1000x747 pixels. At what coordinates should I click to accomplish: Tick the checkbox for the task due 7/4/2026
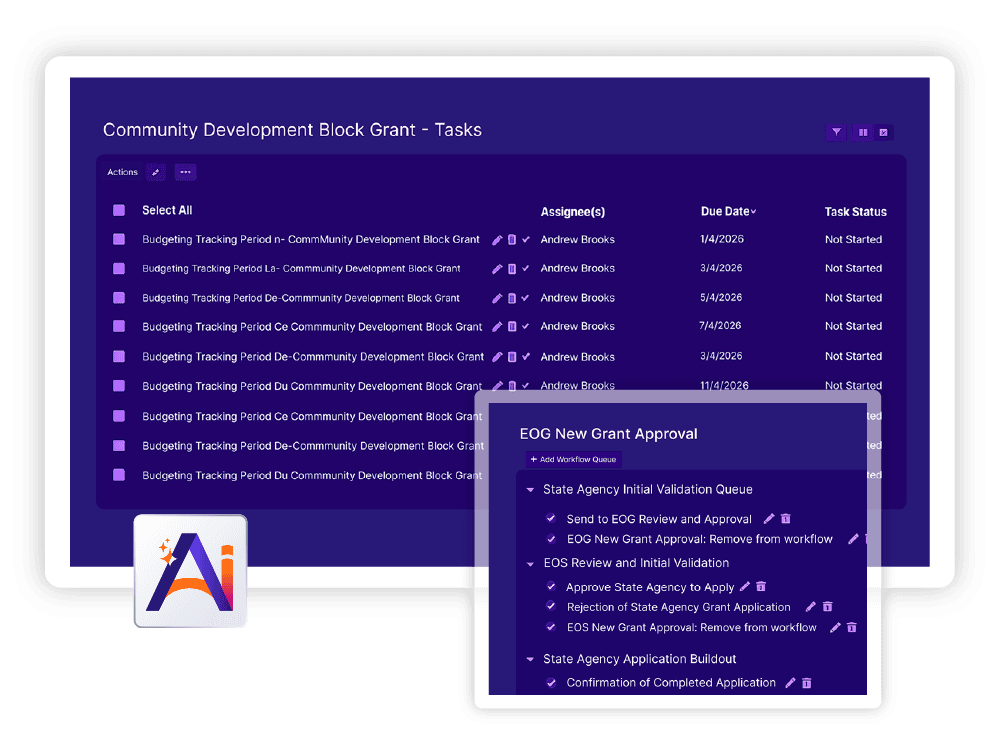tap(119, 326)
